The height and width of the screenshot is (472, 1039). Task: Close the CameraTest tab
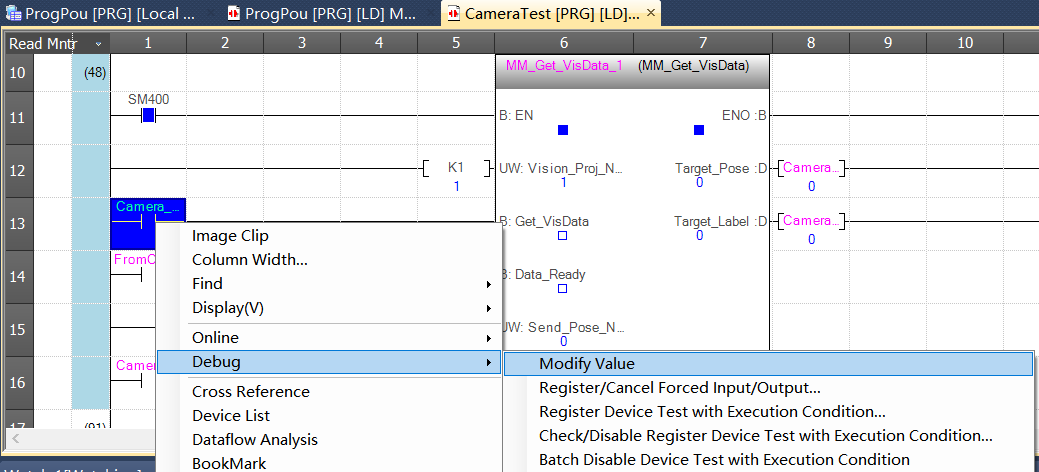[x=651, y=13]
